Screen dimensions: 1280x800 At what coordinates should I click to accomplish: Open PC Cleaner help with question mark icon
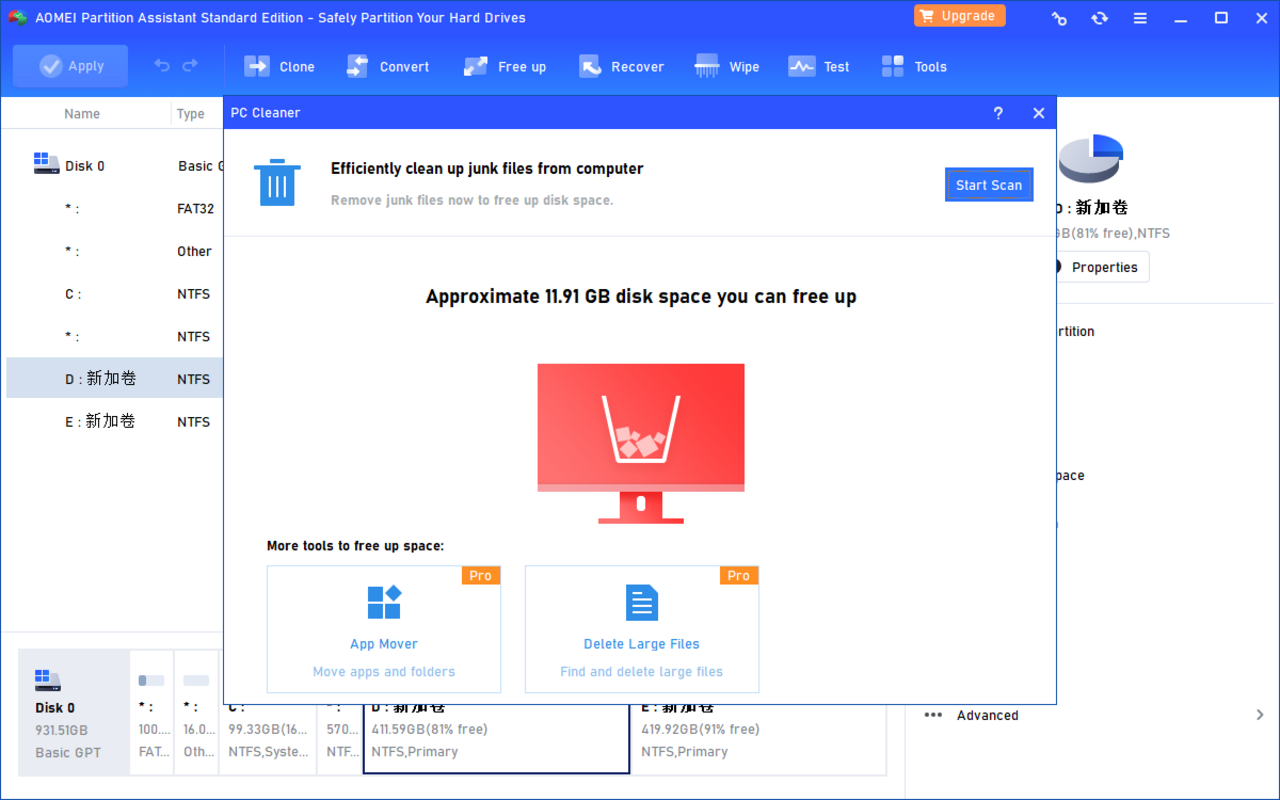coord(998,113)
